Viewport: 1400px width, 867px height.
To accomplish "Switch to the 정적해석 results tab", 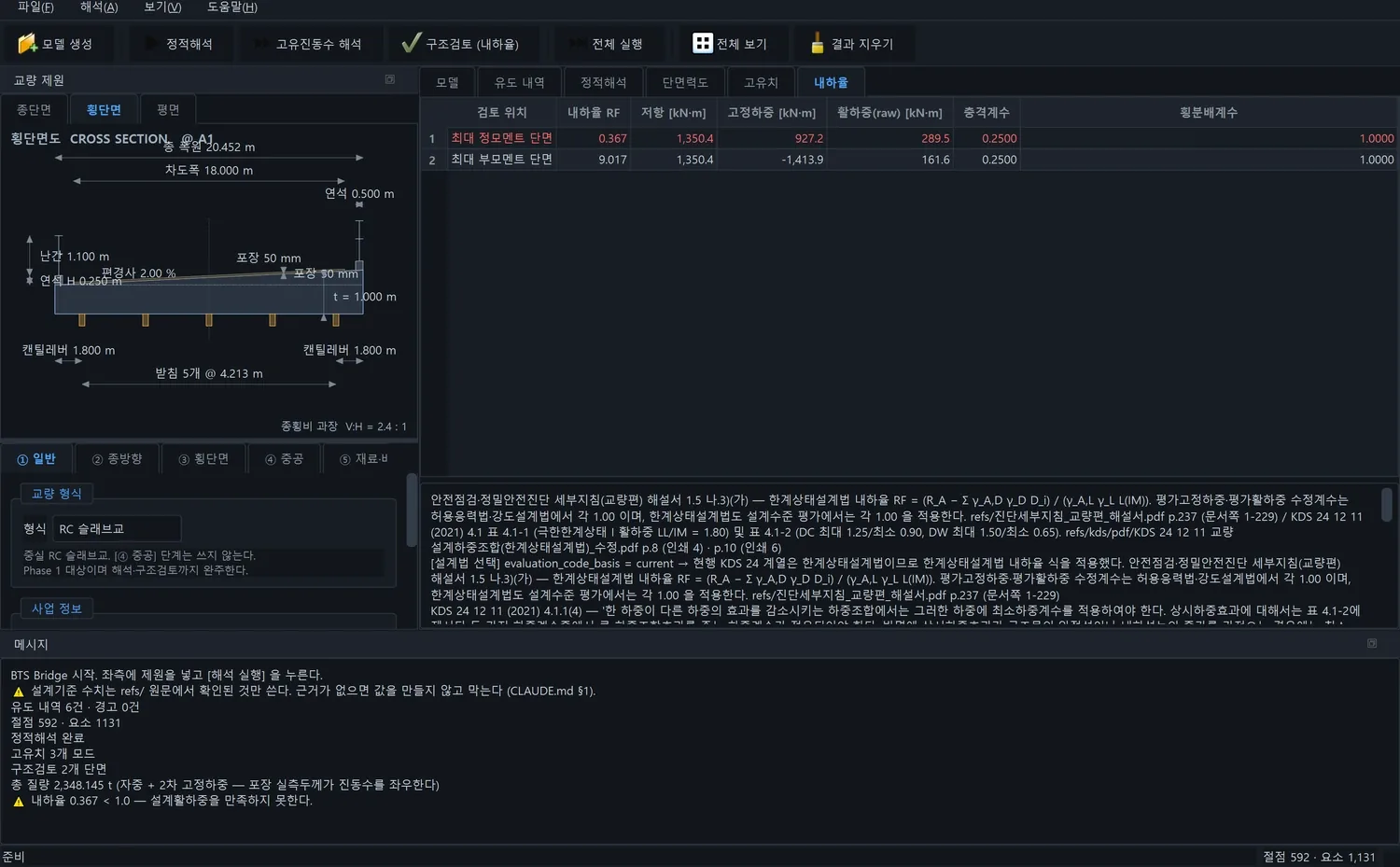I will [x=604, y=83].
